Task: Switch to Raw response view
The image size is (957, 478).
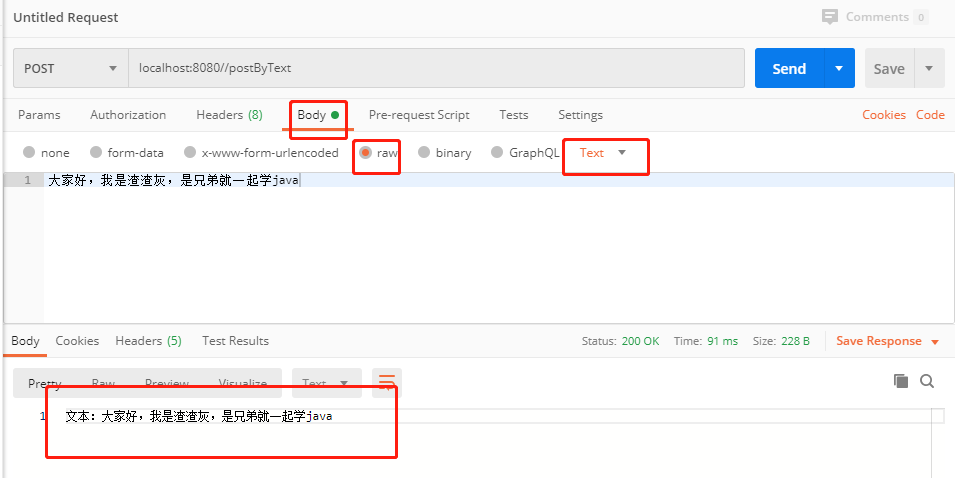Action: click(103, 383)
